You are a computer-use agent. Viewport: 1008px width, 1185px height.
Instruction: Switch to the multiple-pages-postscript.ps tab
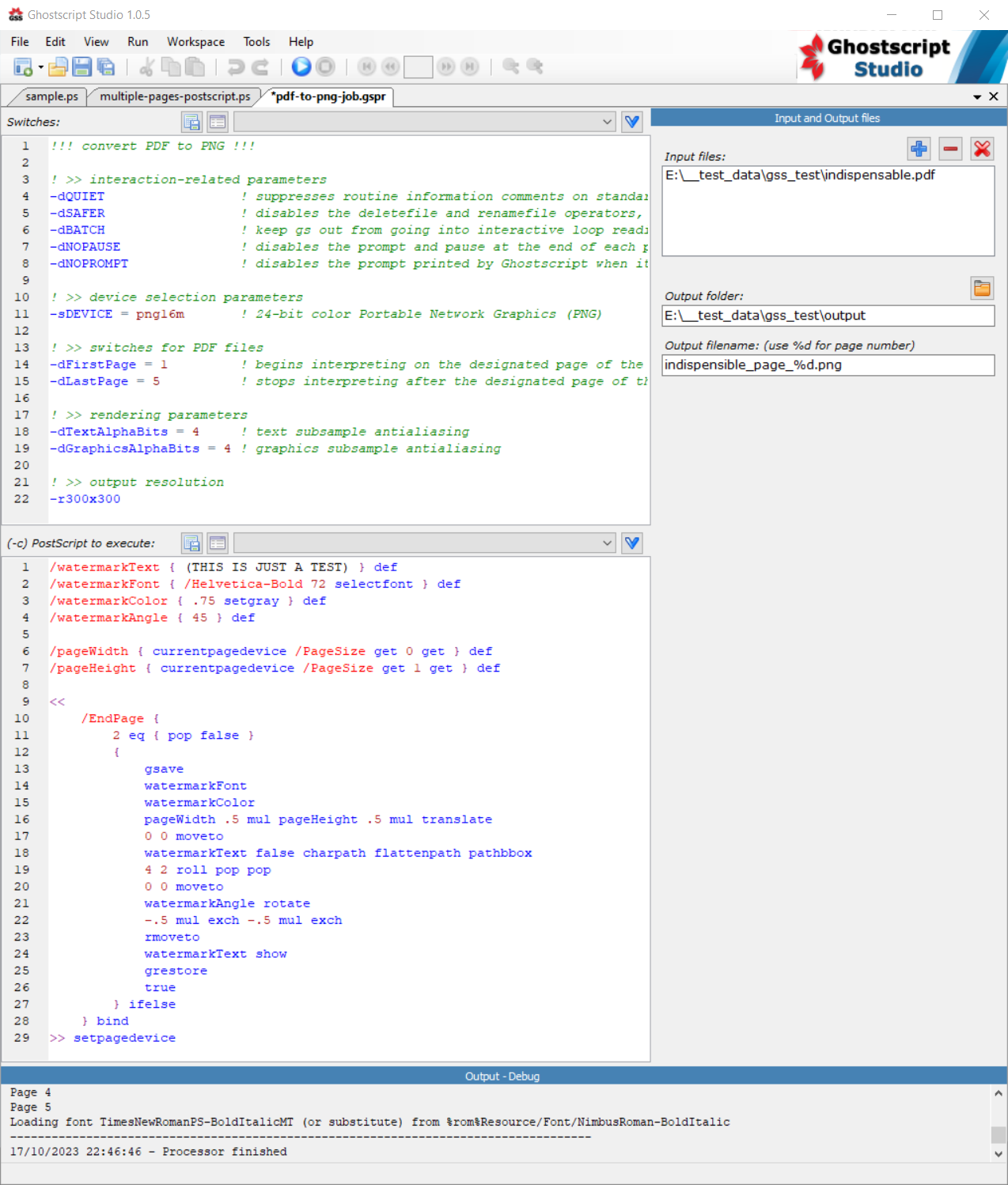tap(175, 97)
